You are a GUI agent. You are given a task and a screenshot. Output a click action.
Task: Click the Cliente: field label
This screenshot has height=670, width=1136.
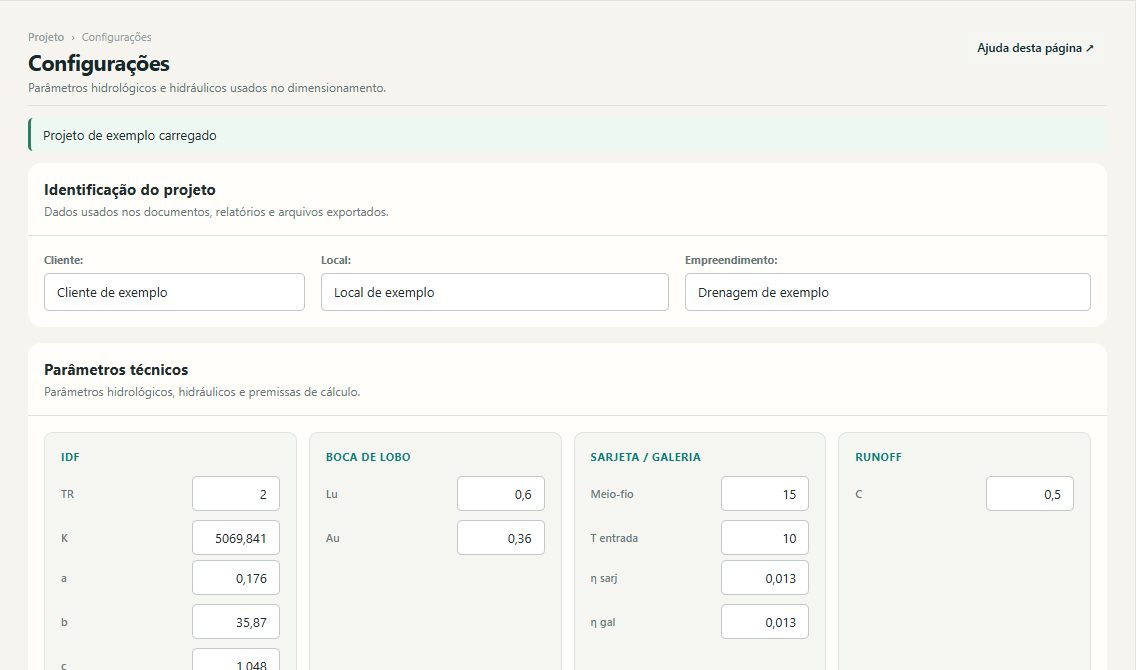[64, 260]
